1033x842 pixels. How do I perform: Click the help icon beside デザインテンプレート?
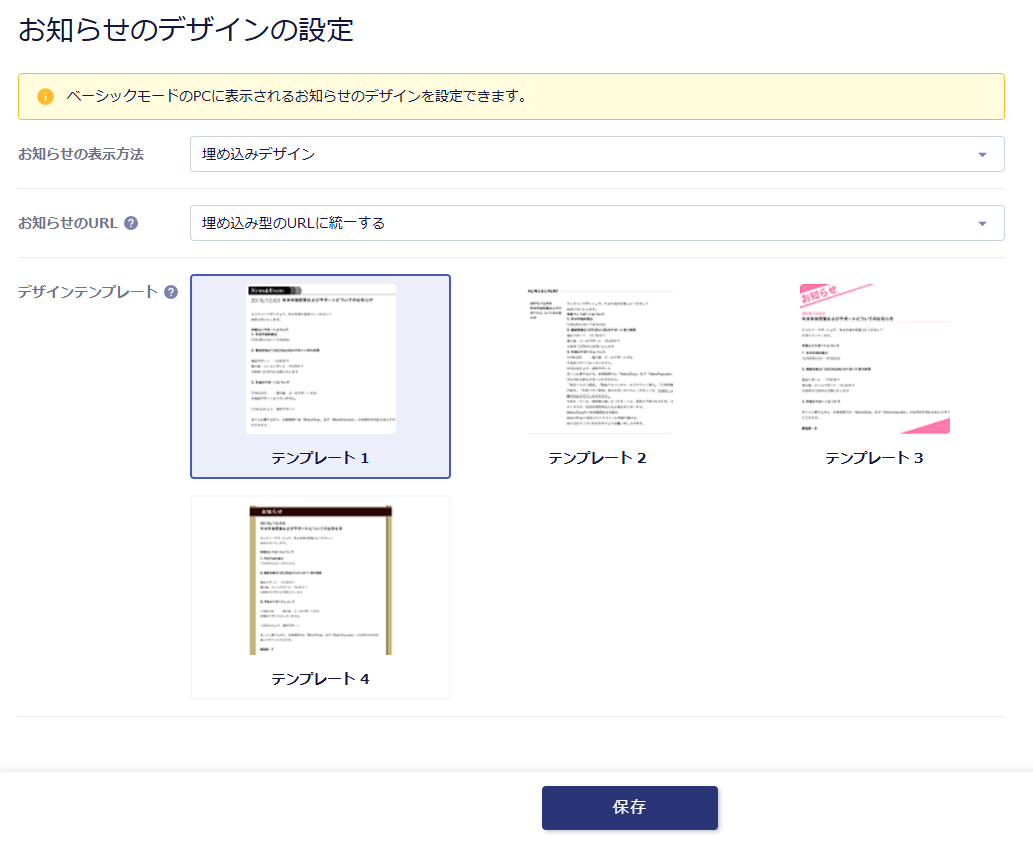click(171, 292)
